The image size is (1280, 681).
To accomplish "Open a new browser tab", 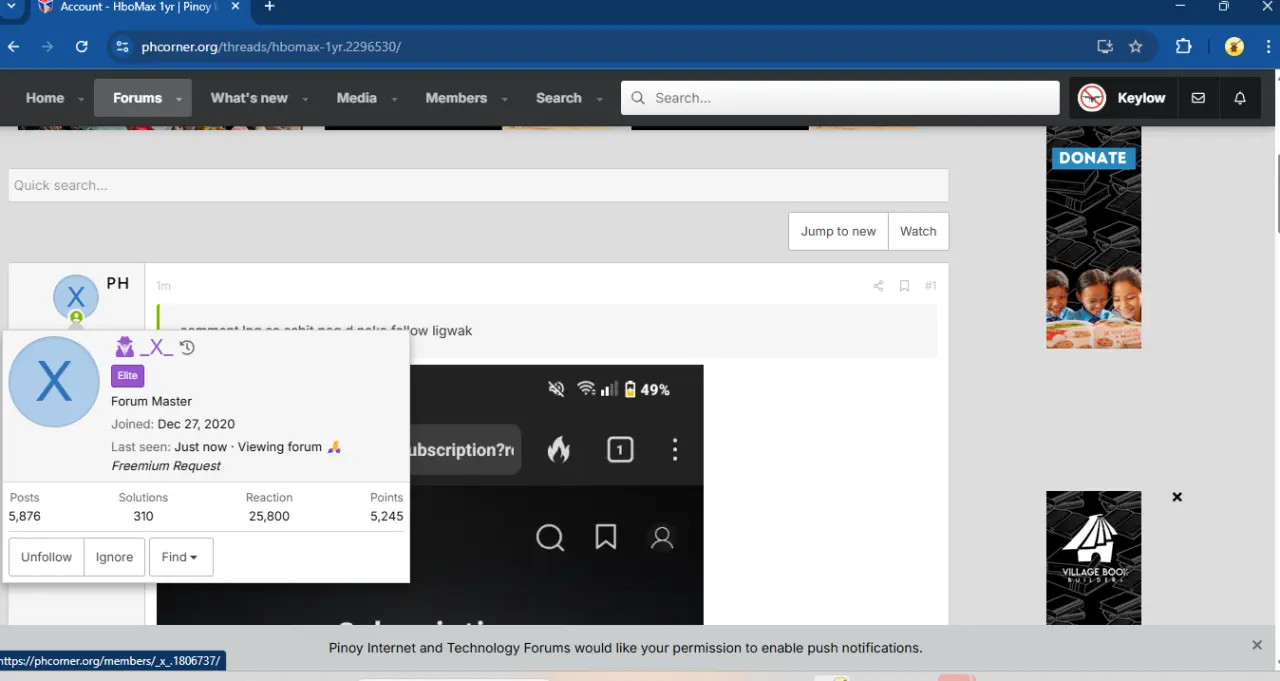I will click(269, 7).
